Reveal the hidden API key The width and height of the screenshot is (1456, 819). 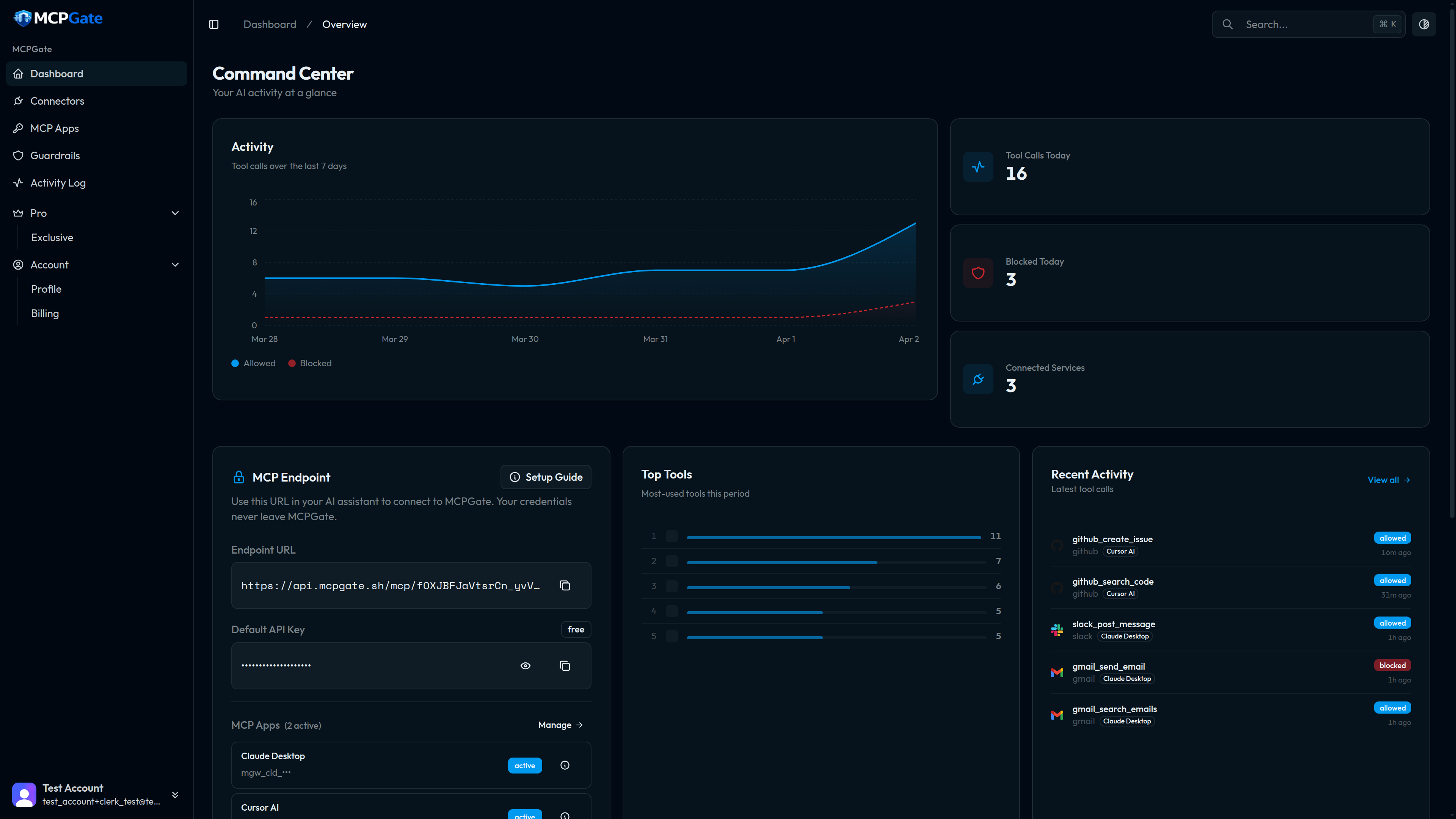click(x=525, y=666)
